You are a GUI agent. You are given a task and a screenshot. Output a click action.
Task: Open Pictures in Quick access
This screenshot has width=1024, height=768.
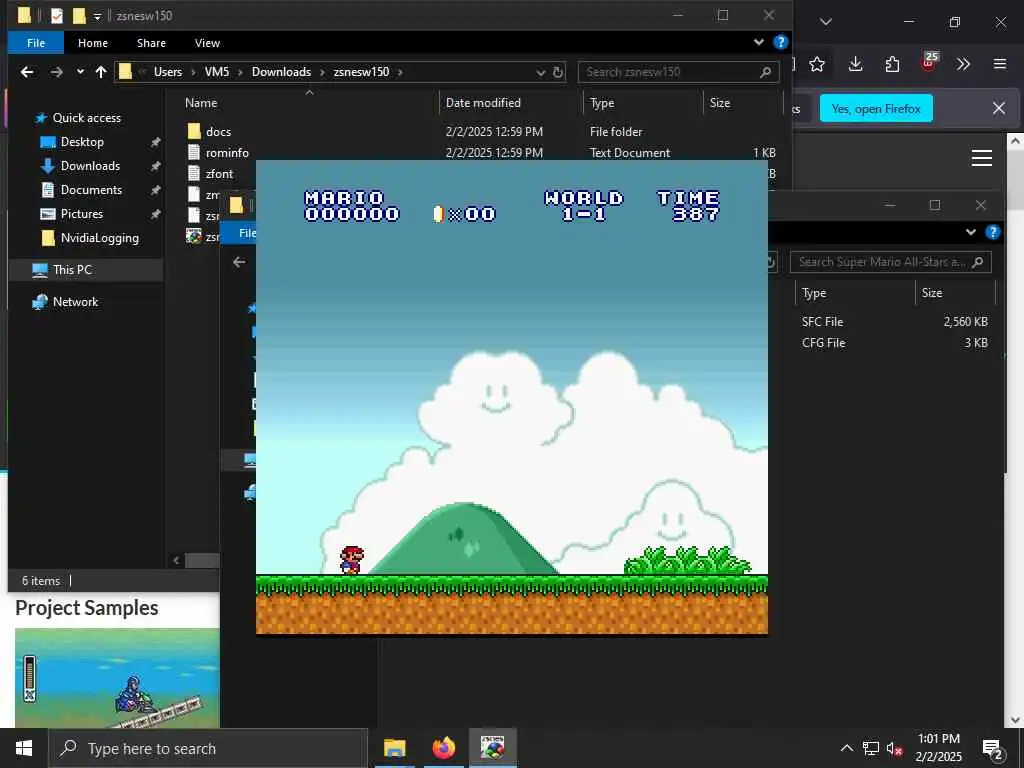pyautogui.click(x=82, y=214)
